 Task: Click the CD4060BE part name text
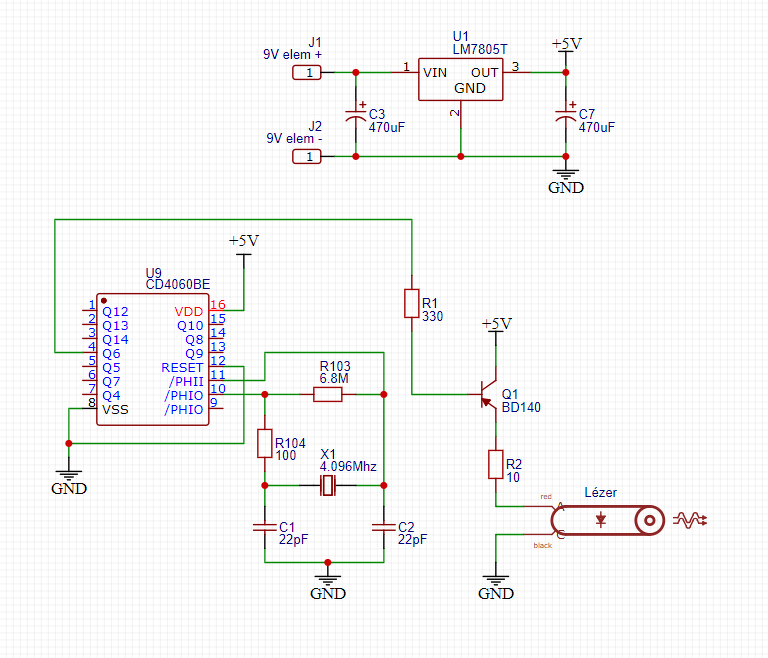pos(178,285)
